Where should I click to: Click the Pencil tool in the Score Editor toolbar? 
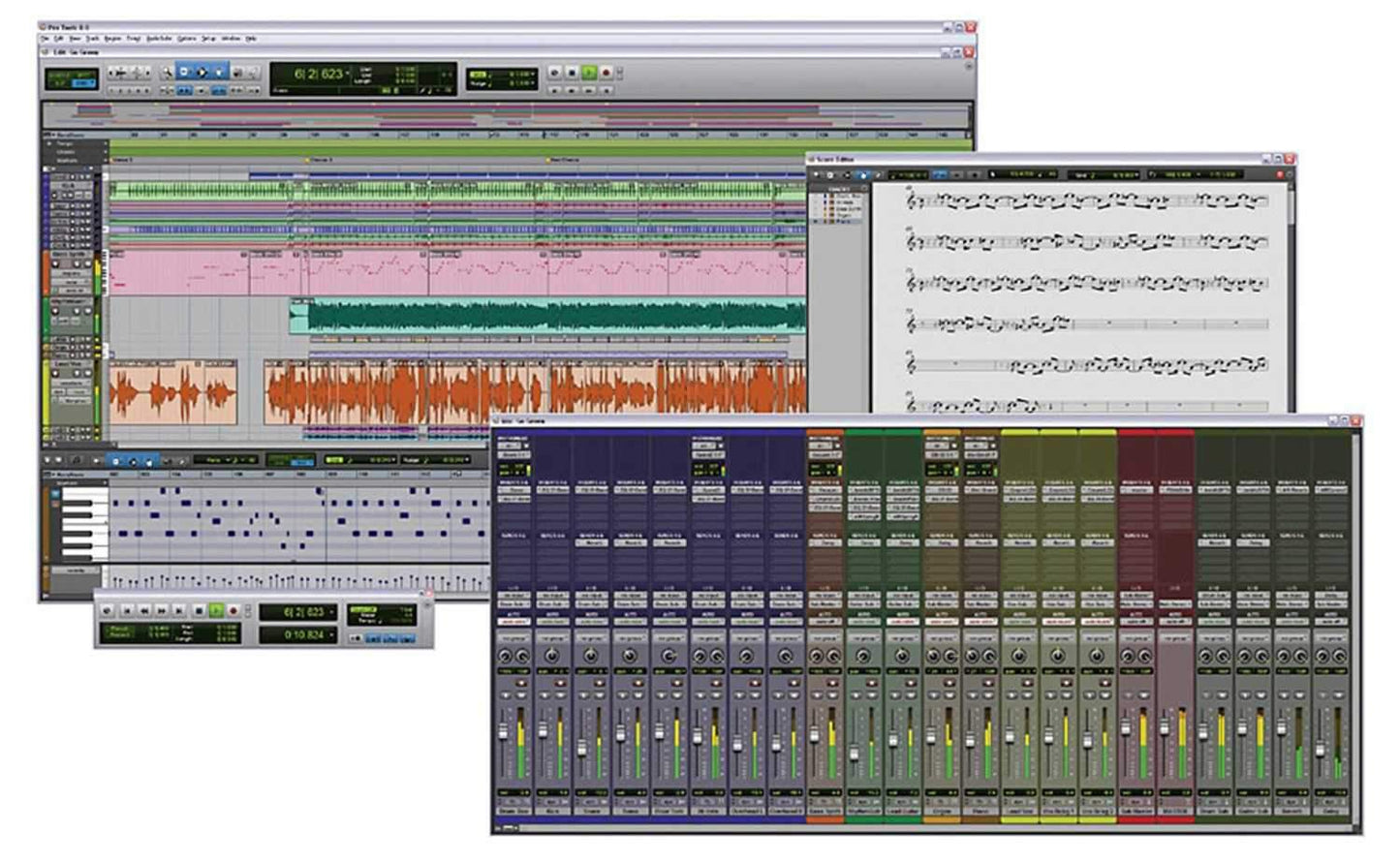pyautogui.click(x=878, y=173)
